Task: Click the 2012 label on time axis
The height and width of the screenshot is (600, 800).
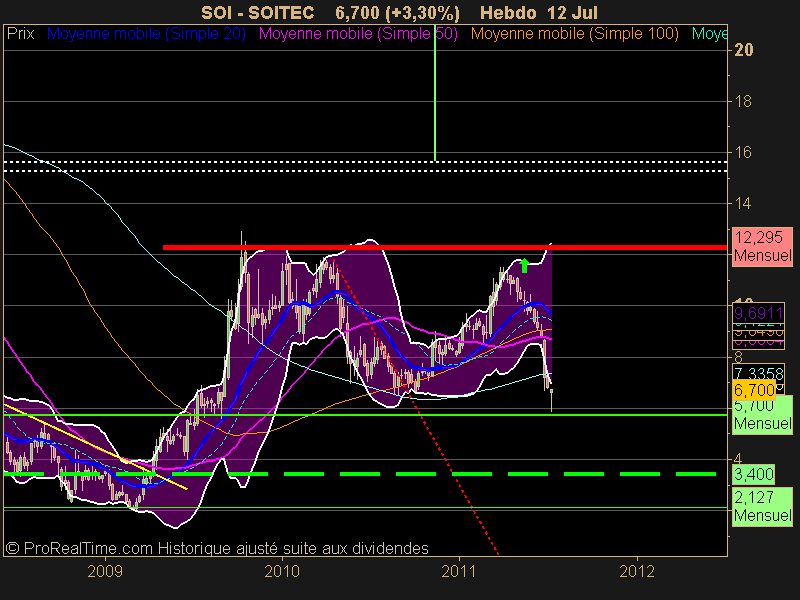Action: 637,571
